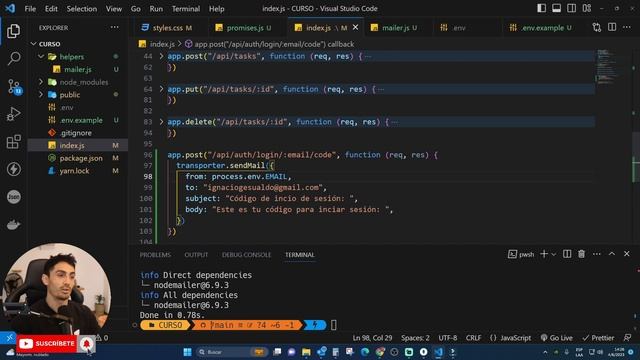Open the Explorer view in activity bar
Screen dimensions: 640x360
point(13,31)
